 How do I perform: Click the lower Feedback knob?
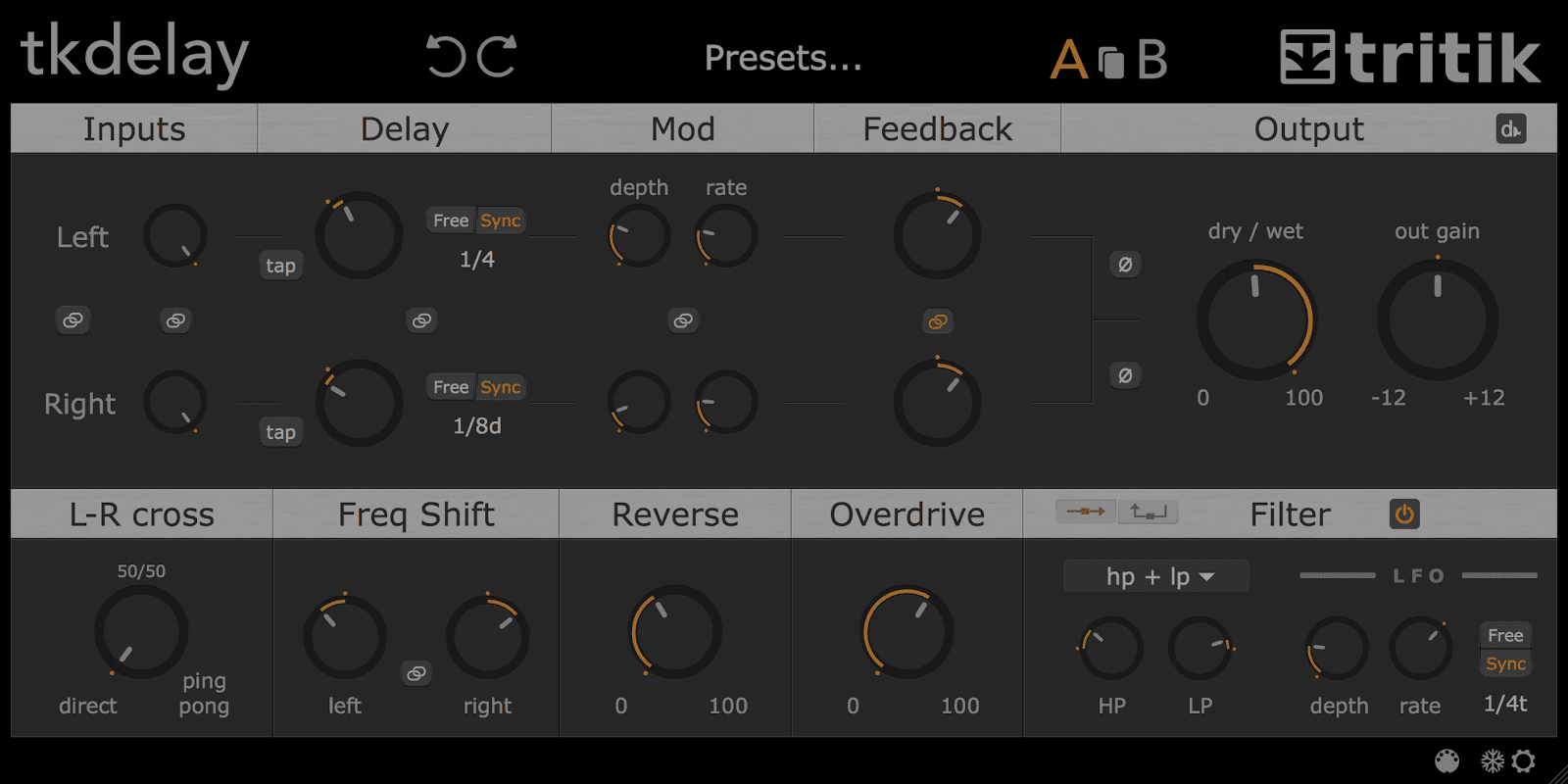pyautogui.click(x=937, y=403)
